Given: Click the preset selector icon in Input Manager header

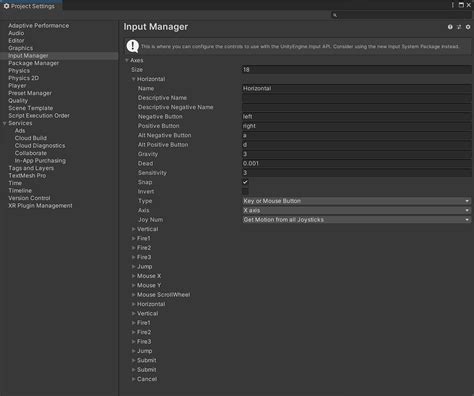Looking at the screenshot, I should (459, 27).
